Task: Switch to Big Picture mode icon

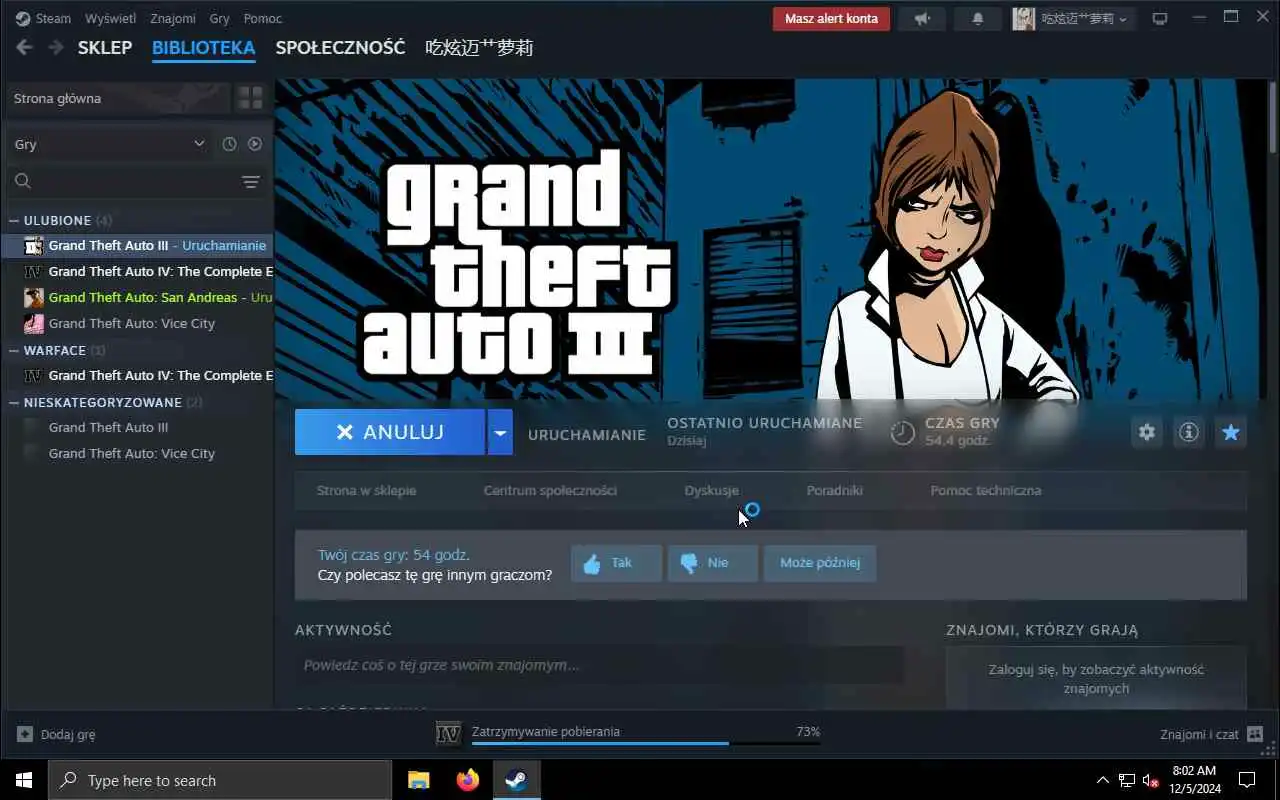Action: 1160,18
